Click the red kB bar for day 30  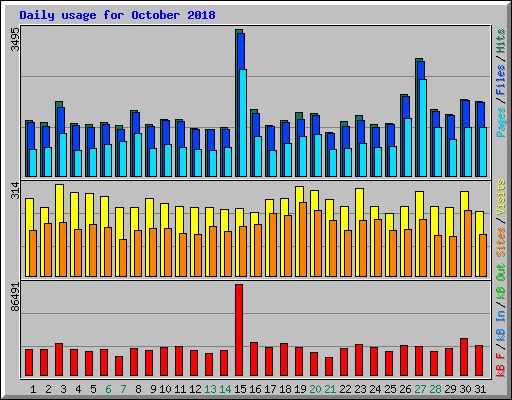[x=464, y=357]
